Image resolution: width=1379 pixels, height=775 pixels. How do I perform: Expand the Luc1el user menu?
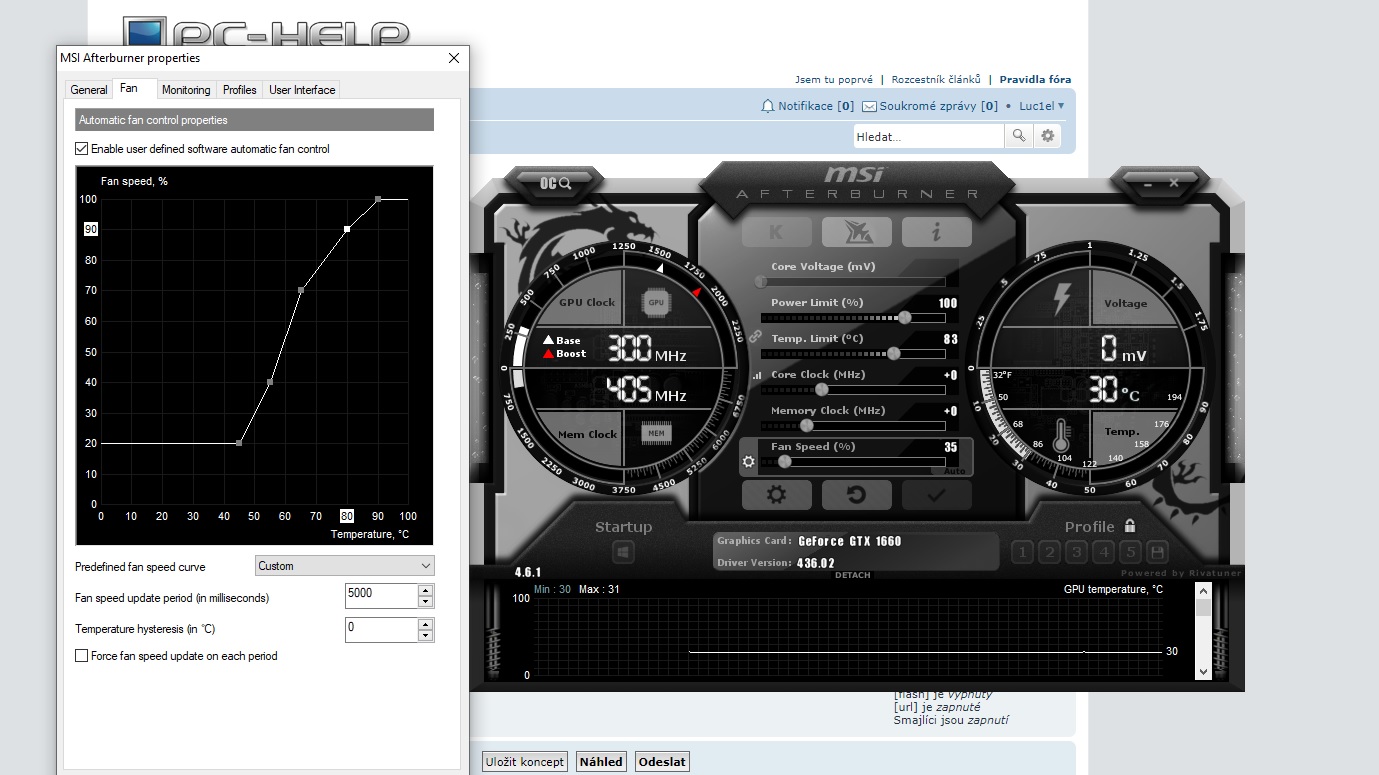point(1041,106)
